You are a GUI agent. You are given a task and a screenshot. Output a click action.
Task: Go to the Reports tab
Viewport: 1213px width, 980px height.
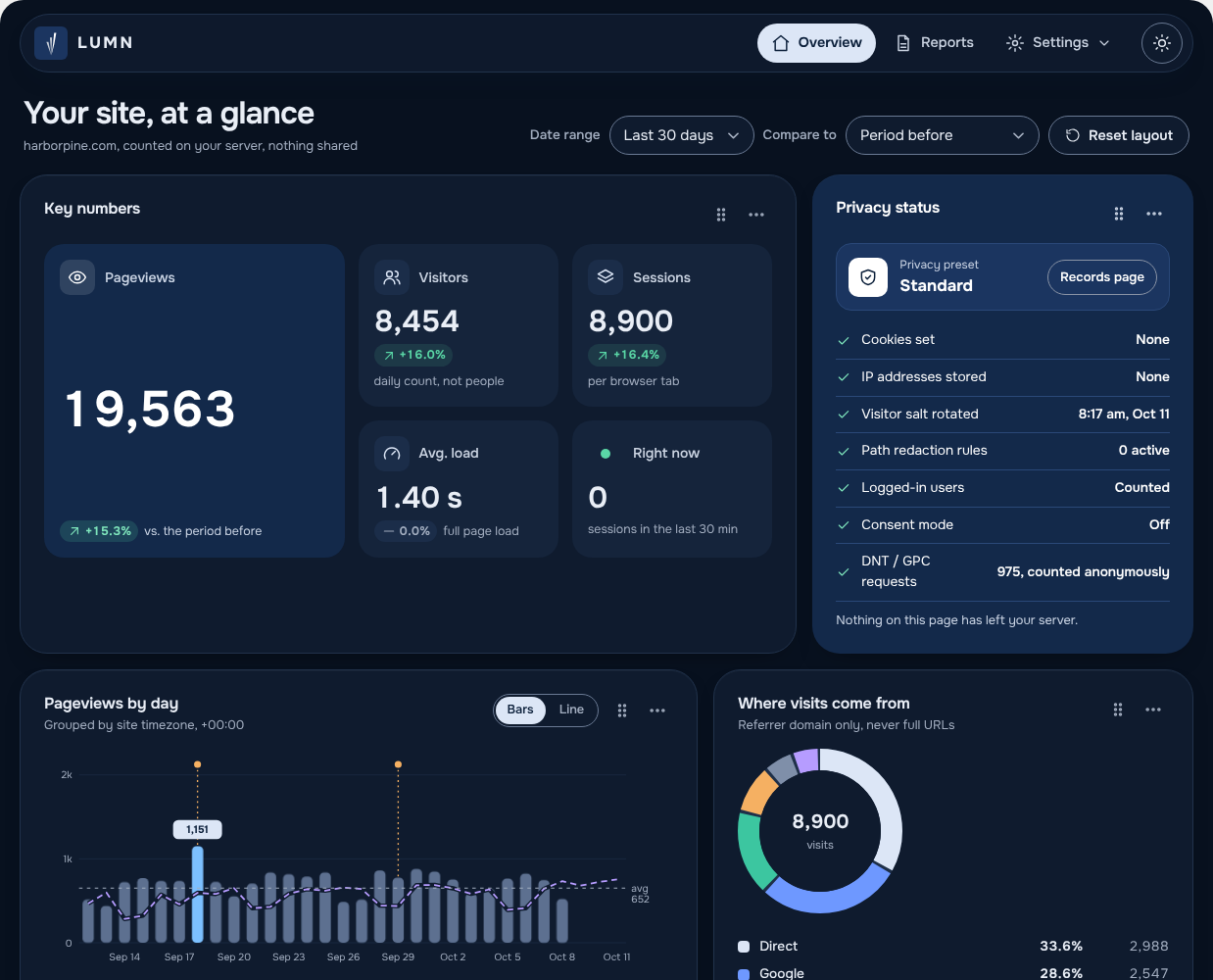click(x=935, y=43)
